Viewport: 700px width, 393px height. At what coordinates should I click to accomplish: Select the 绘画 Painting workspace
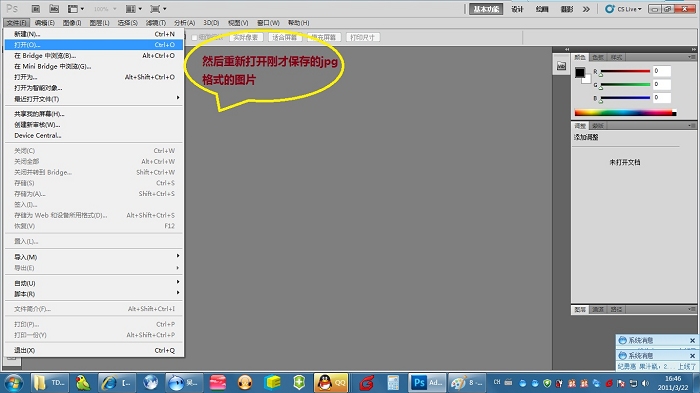(x=542, y=9)
